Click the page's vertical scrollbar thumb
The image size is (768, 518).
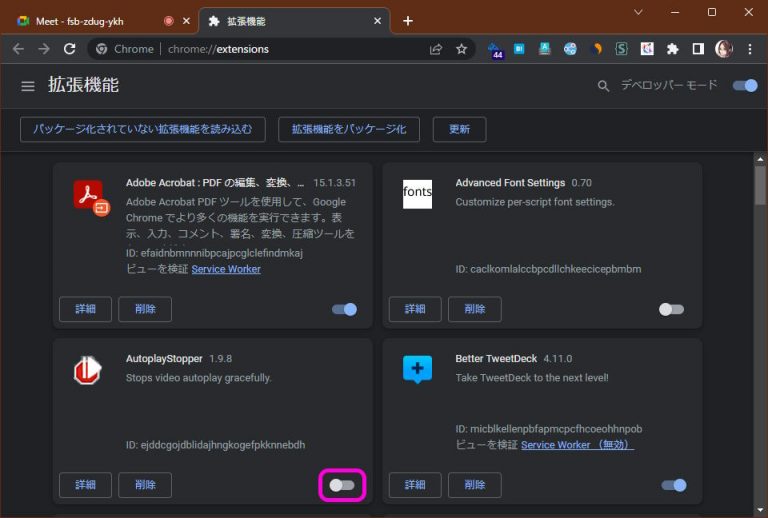760,186
